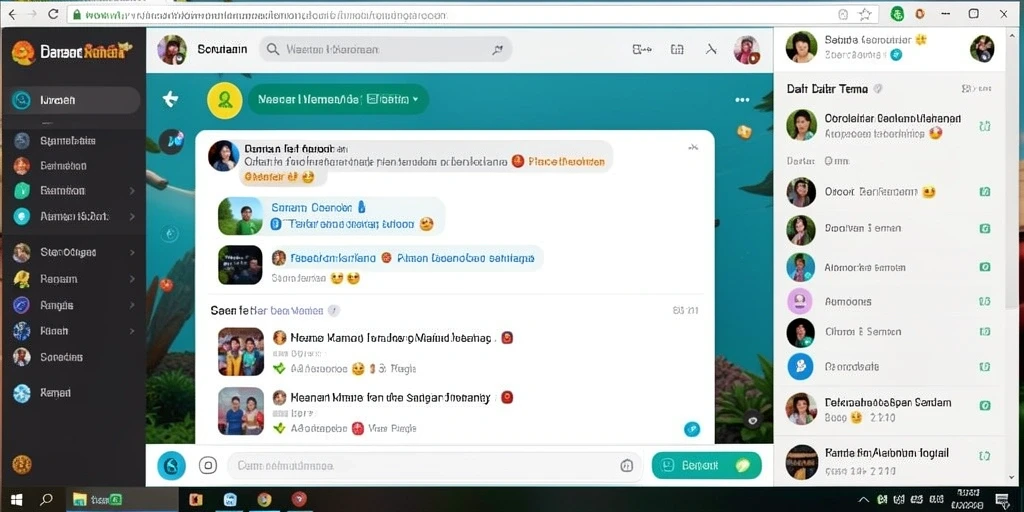Screen dimensions: 1024x512
Task: Open the 'Dalt Dalir Tema' section heading
Action: pyautogui.click(x=827, y=89)
